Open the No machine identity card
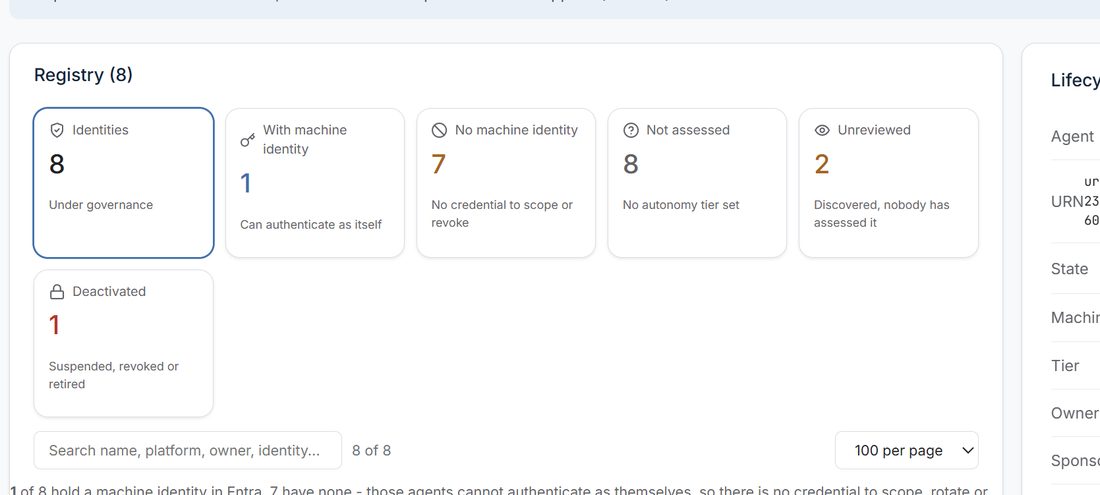1100x495 pixels. (x=506, y=183)
